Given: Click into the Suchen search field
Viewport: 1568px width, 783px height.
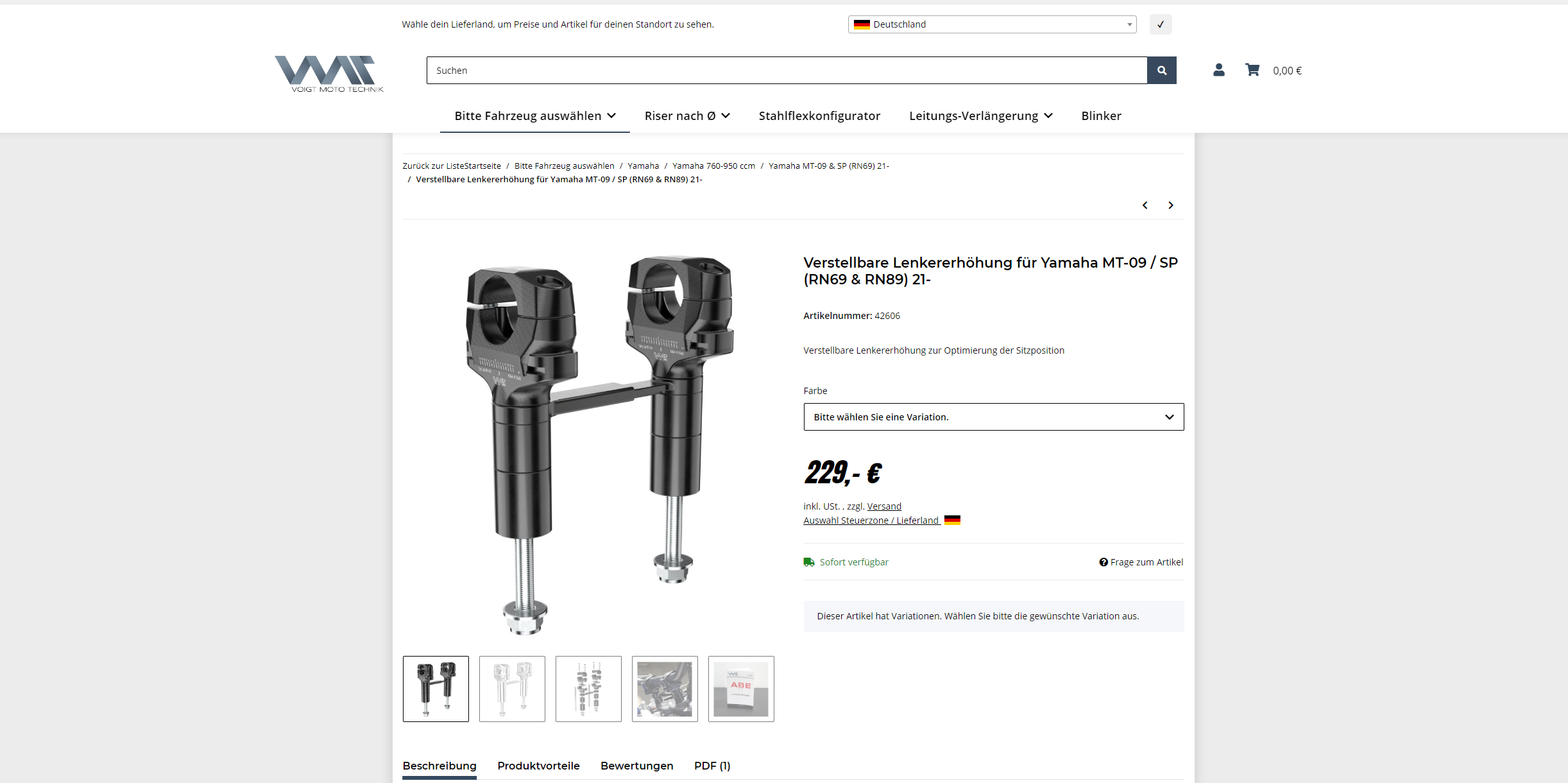Looking at the screenshot, I should click(787, 71).
